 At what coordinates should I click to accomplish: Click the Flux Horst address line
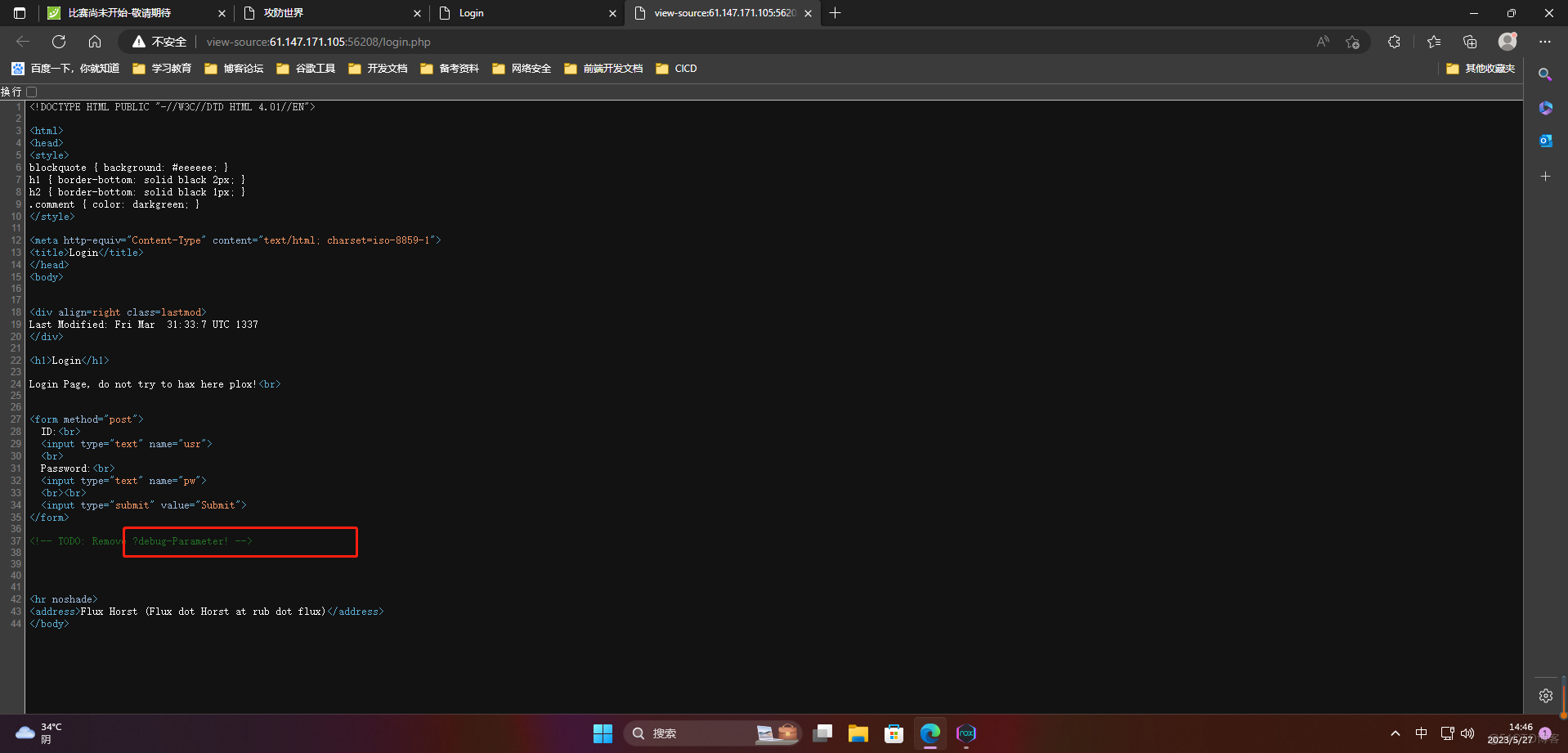206,612
